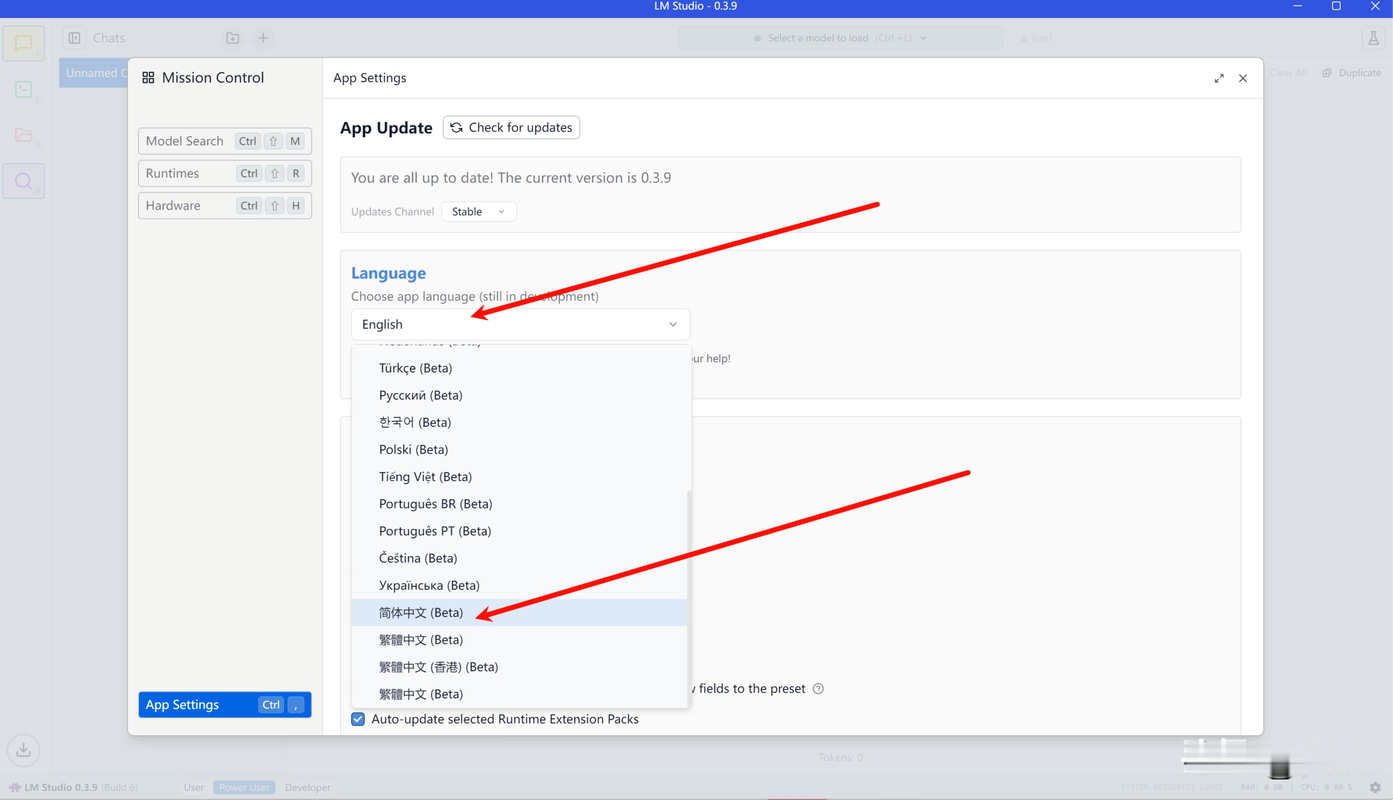Select Tiếng Việt (Beta) language
Screen dimensions: 1393x800
click(519, 476)
